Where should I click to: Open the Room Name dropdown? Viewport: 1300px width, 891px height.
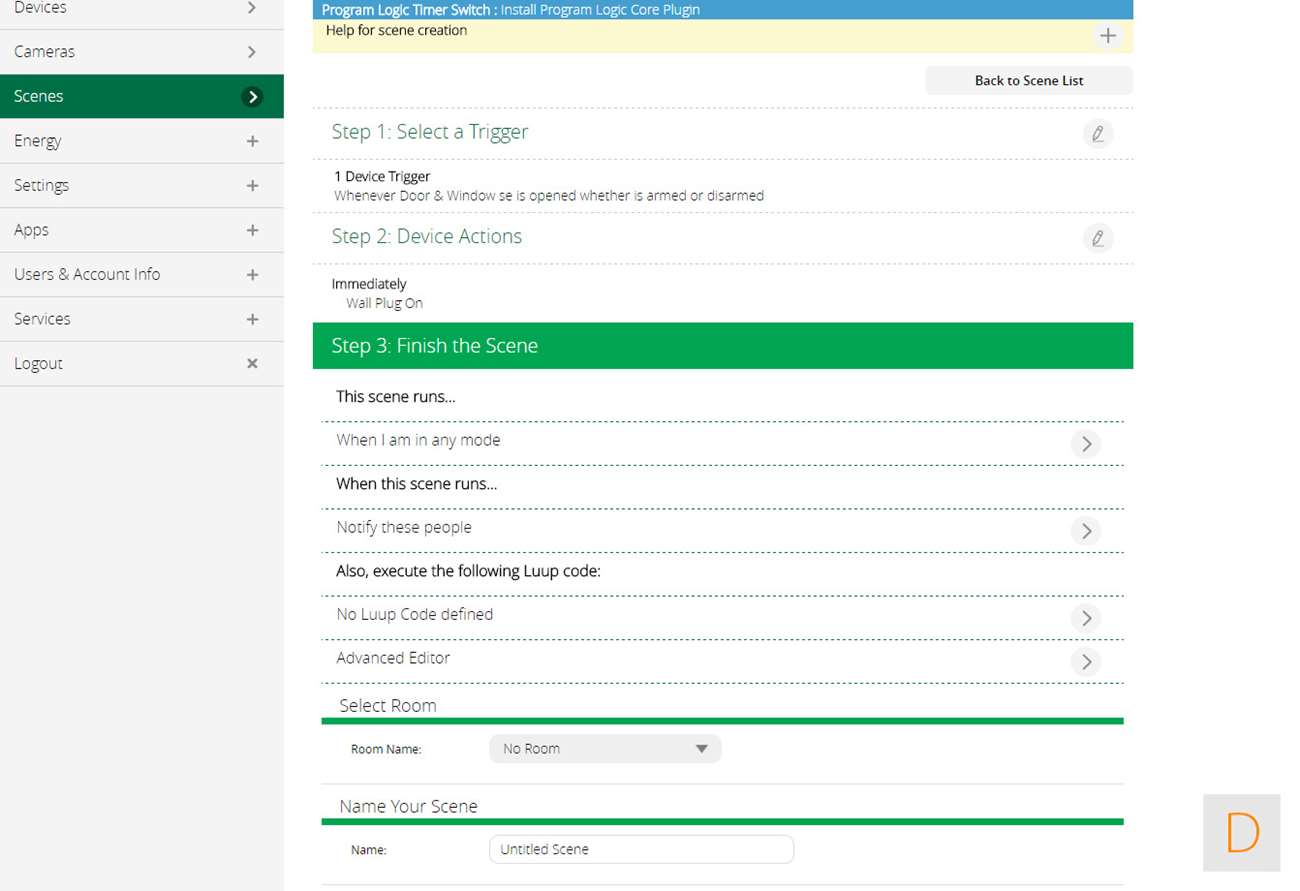(x=604, y=749)
